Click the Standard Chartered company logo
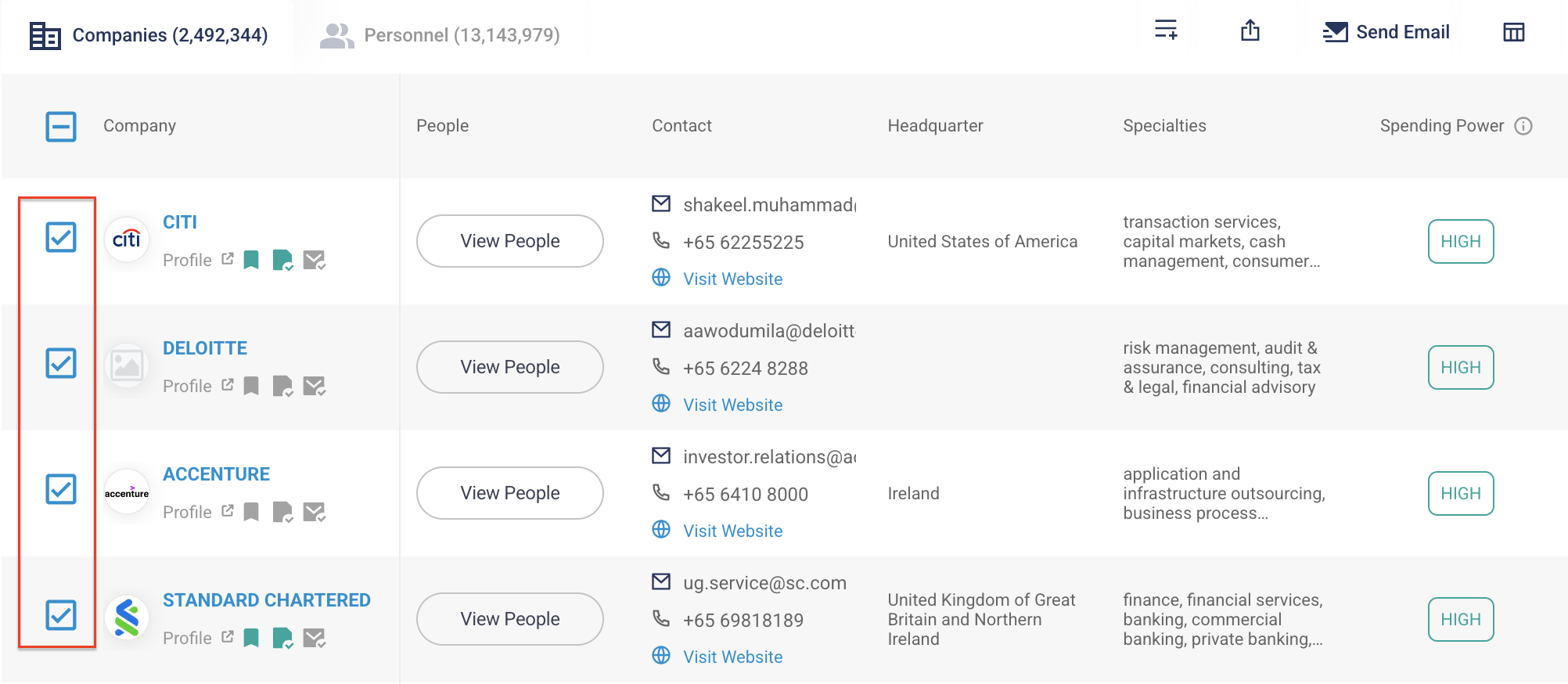This screenshot has height=684, width=1568. [x=127, y=618]
